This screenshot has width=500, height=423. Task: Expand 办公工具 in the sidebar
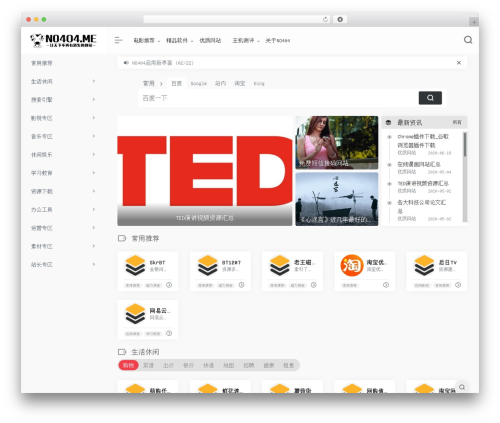(x=63, y=210)
